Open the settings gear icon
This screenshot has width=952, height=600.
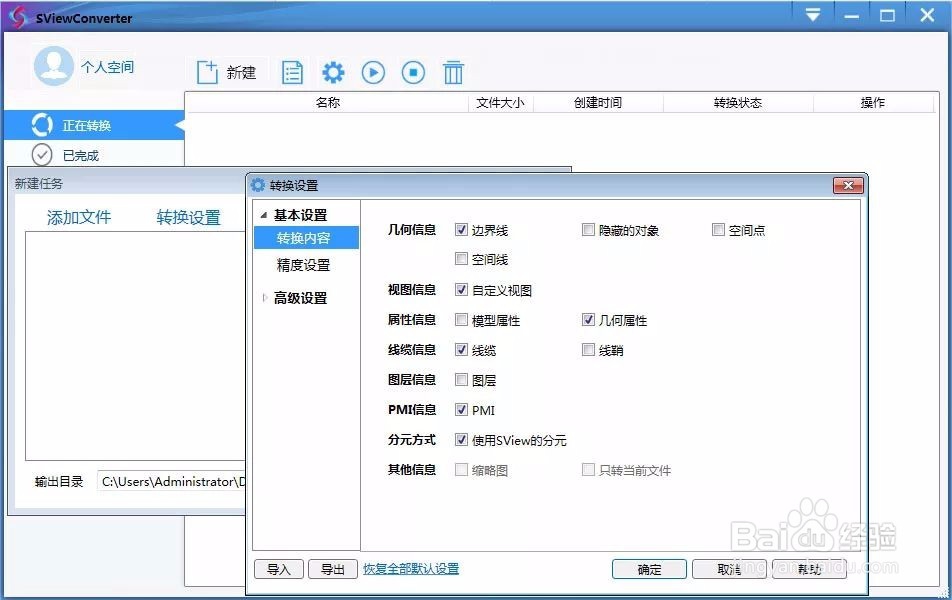333,71
